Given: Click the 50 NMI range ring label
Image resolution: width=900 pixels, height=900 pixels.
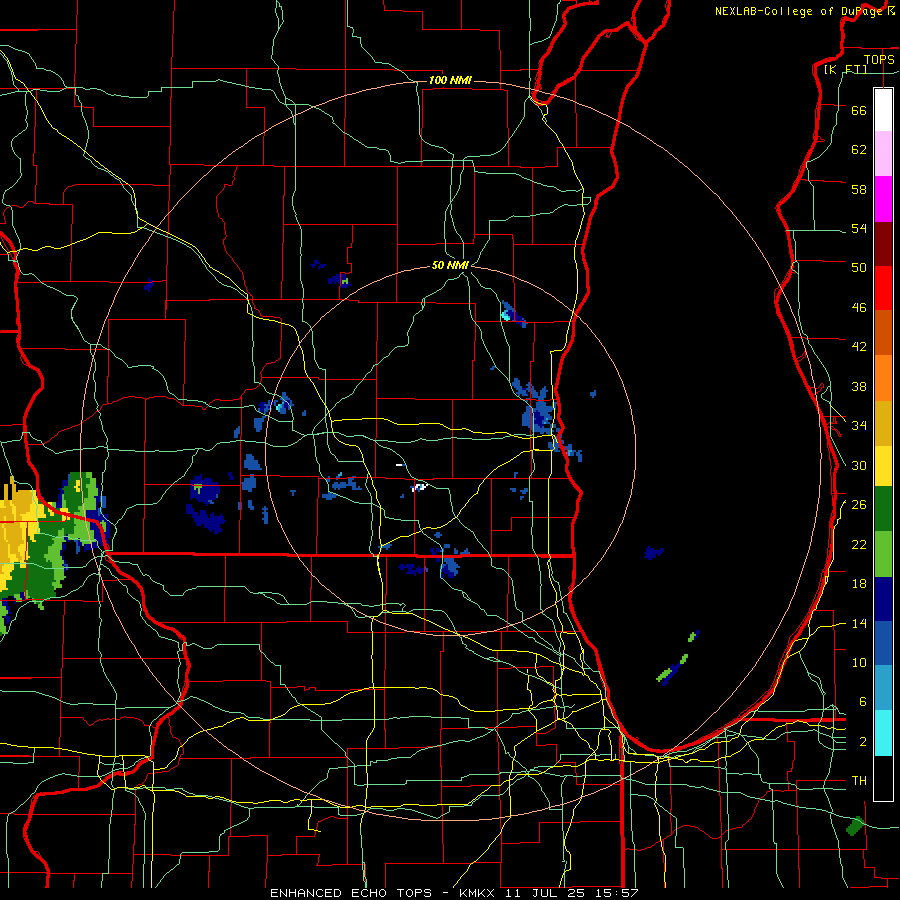Looking at the screenshot, I should tap(450, 265).
